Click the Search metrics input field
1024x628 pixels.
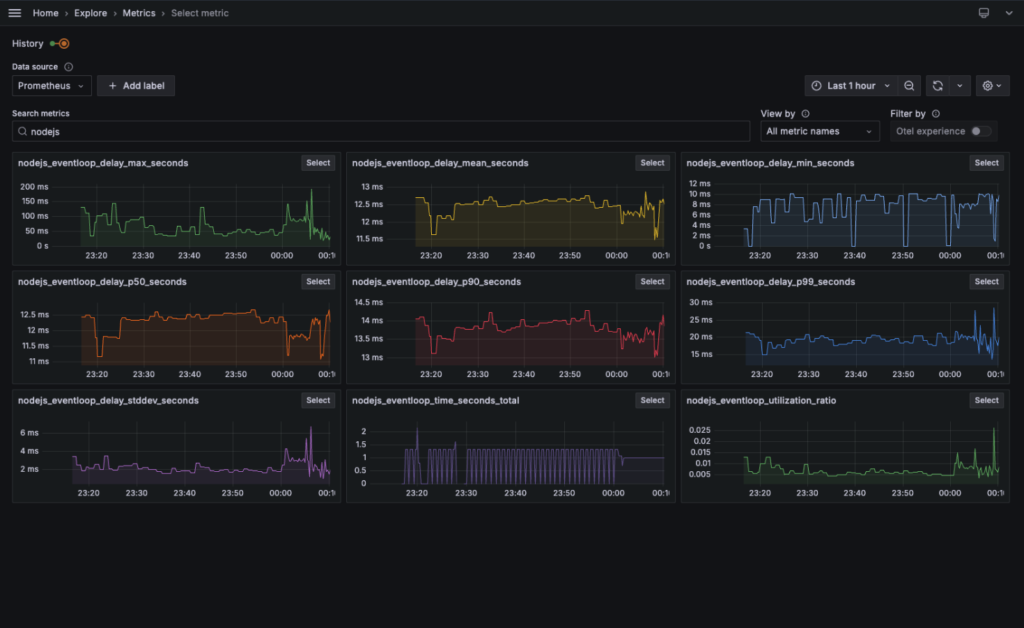[x=380, y=131]
